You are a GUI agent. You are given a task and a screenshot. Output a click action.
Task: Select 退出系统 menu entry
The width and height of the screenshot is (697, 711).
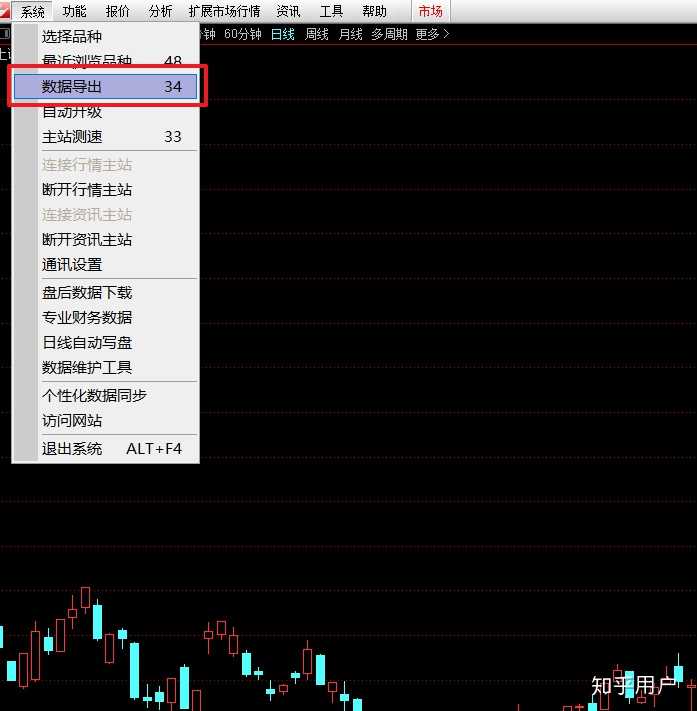pos(105,448)
